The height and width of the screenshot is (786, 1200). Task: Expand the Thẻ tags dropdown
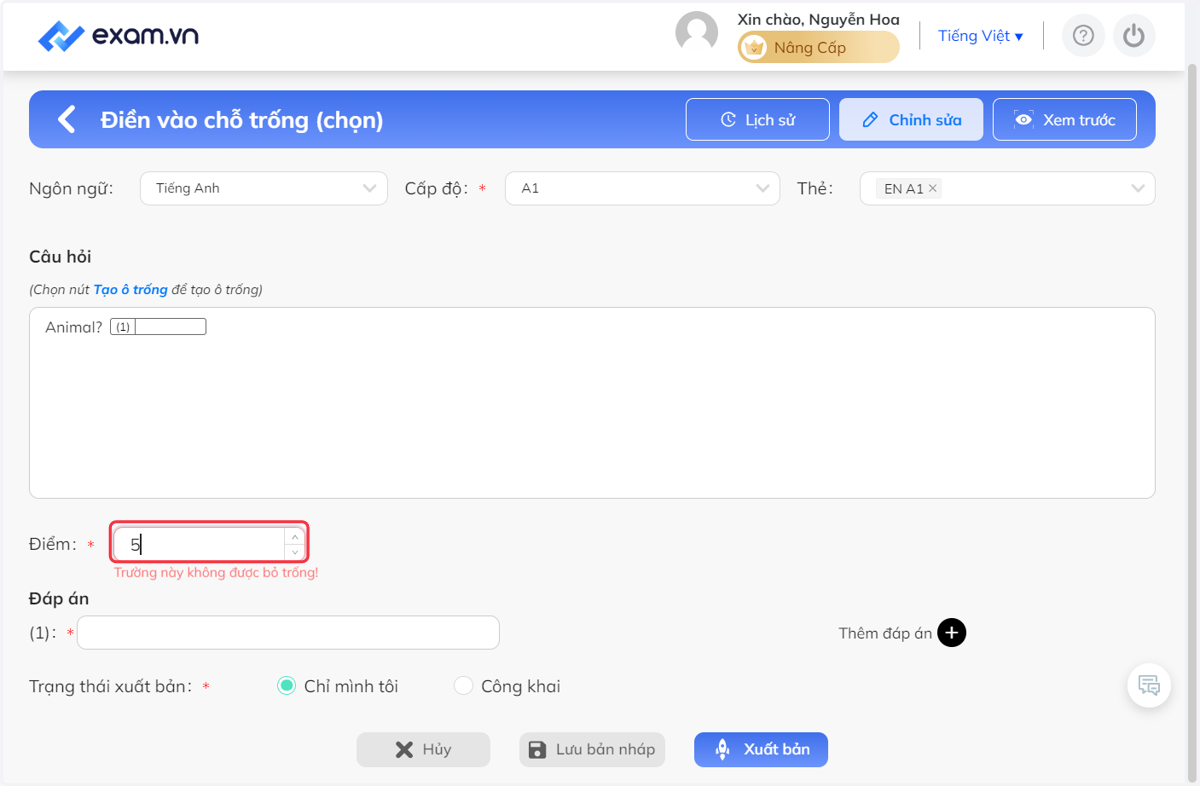point(1007,188)
